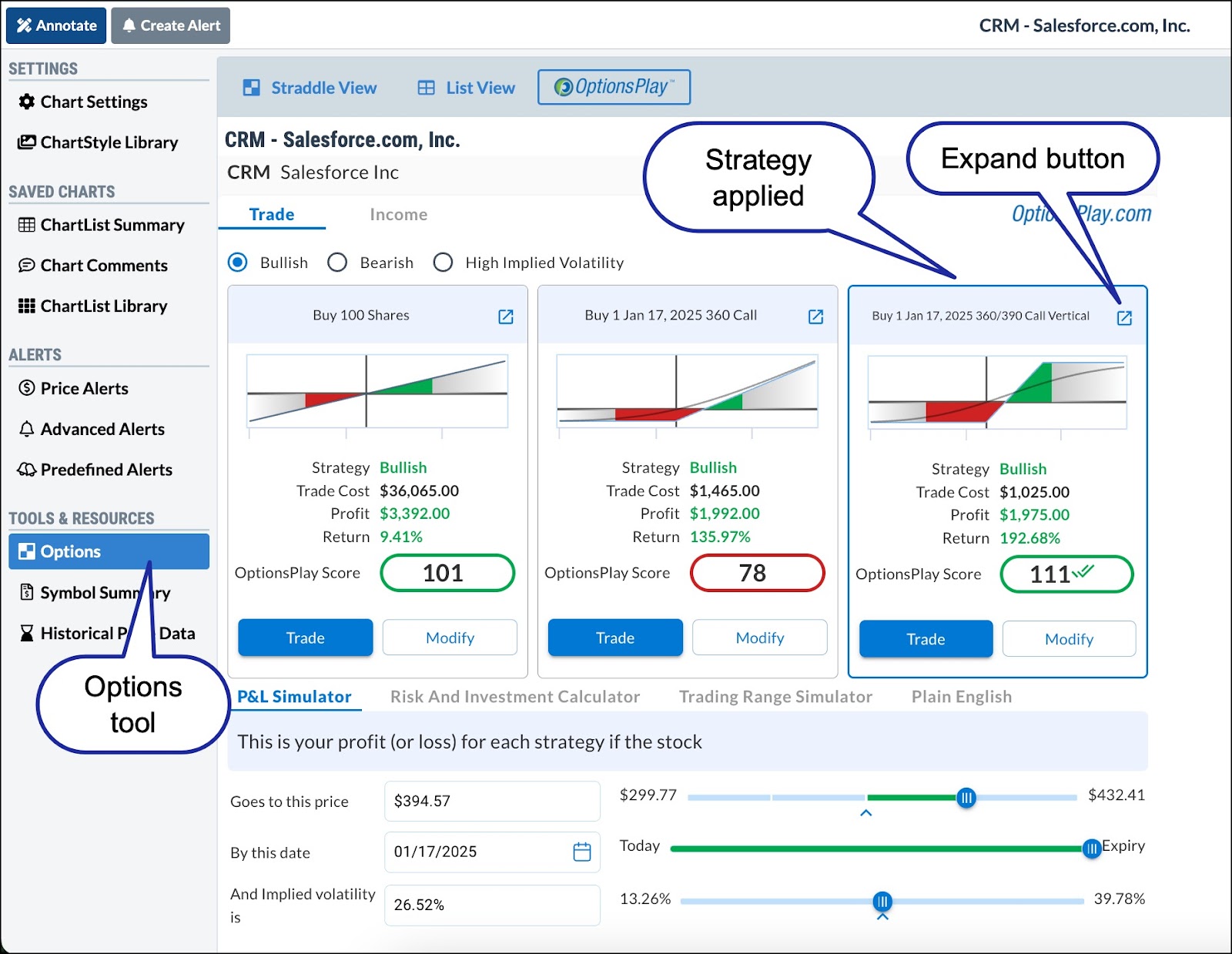This screenshot has width=1232, height=954.
Task: Click the Return 192.68% value
Action: pos(1029,538)
